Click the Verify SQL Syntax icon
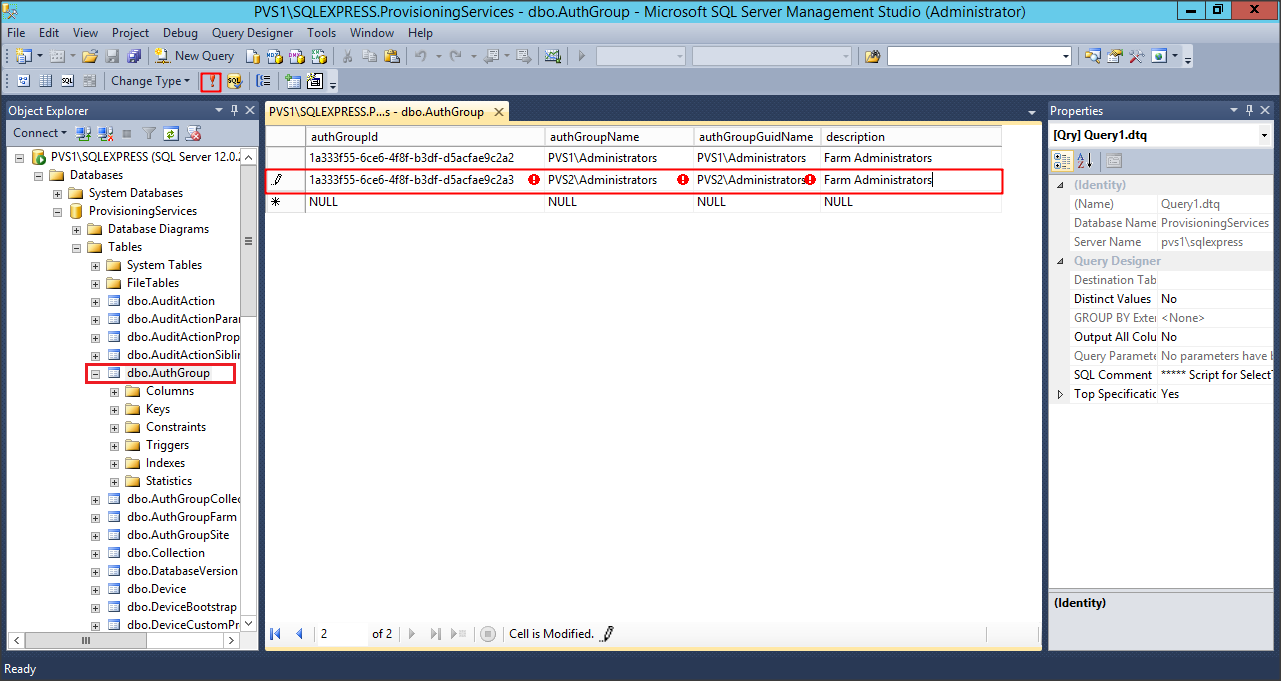Screen dimensions: 1281x681 pos(234,81)
